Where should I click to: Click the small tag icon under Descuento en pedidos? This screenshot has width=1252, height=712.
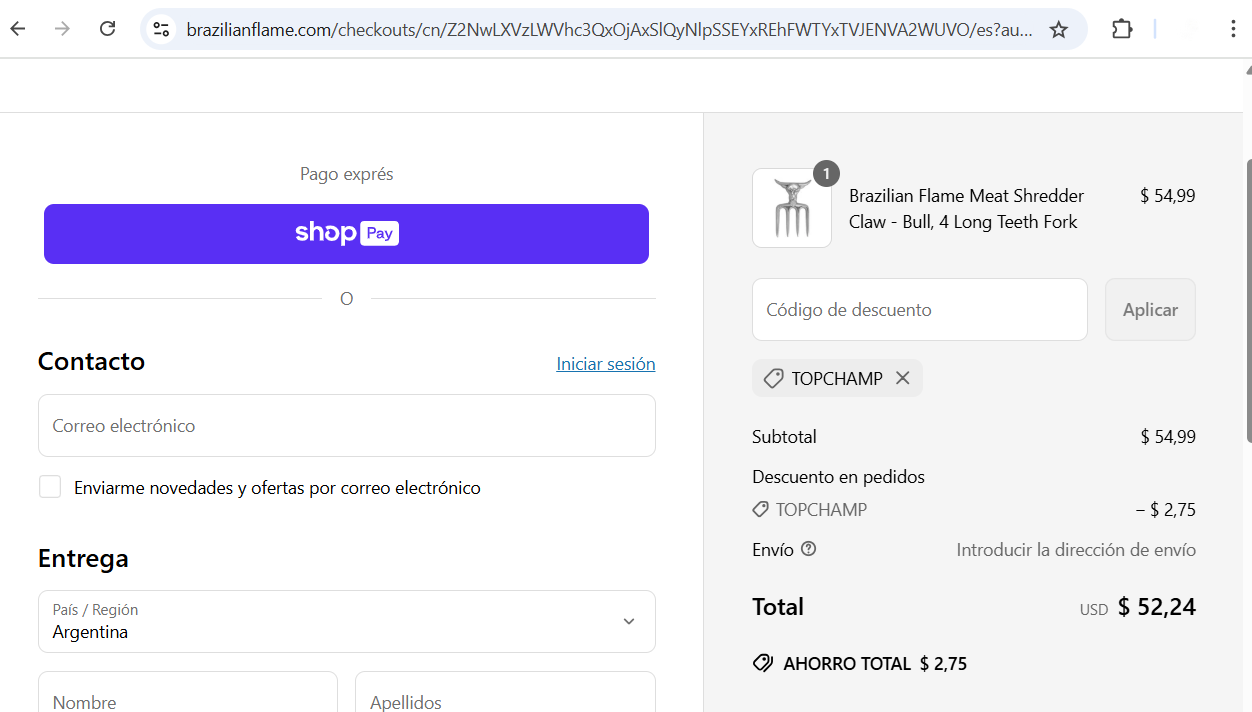(x=761, y=509)
